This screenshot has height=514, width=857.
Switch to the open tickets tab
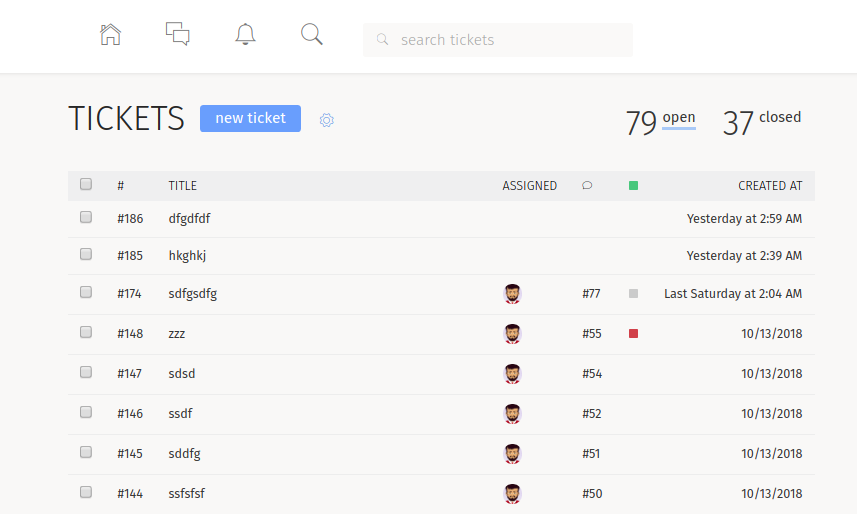678,118
